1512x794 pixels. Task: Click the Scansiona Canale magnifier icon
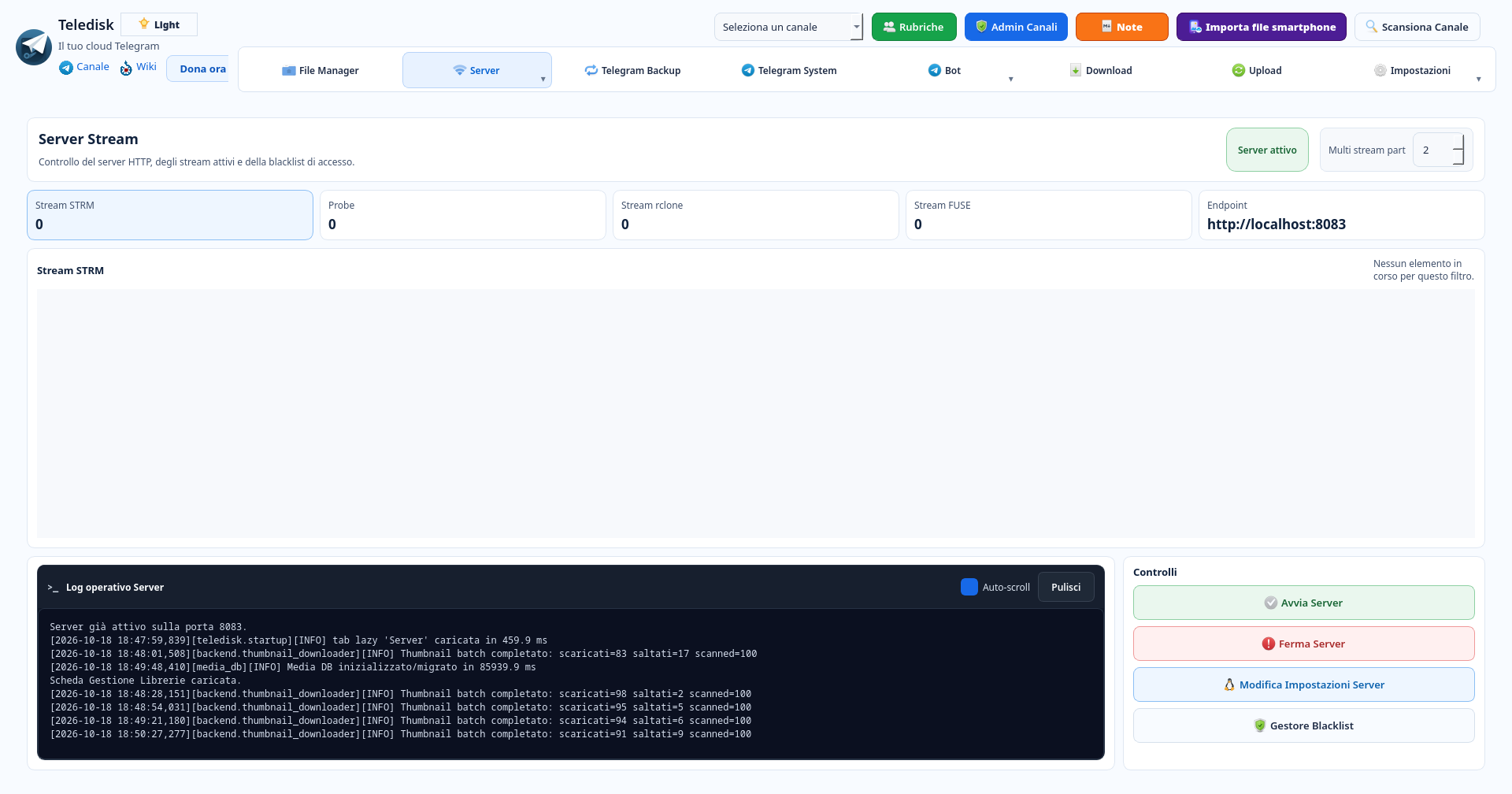[x=1372, y=26]
